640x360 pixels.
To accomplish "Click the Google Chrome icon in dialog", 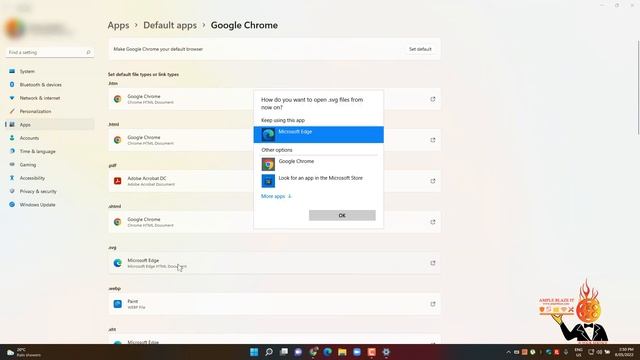I will pyautogui.click(x=268, y=164).
